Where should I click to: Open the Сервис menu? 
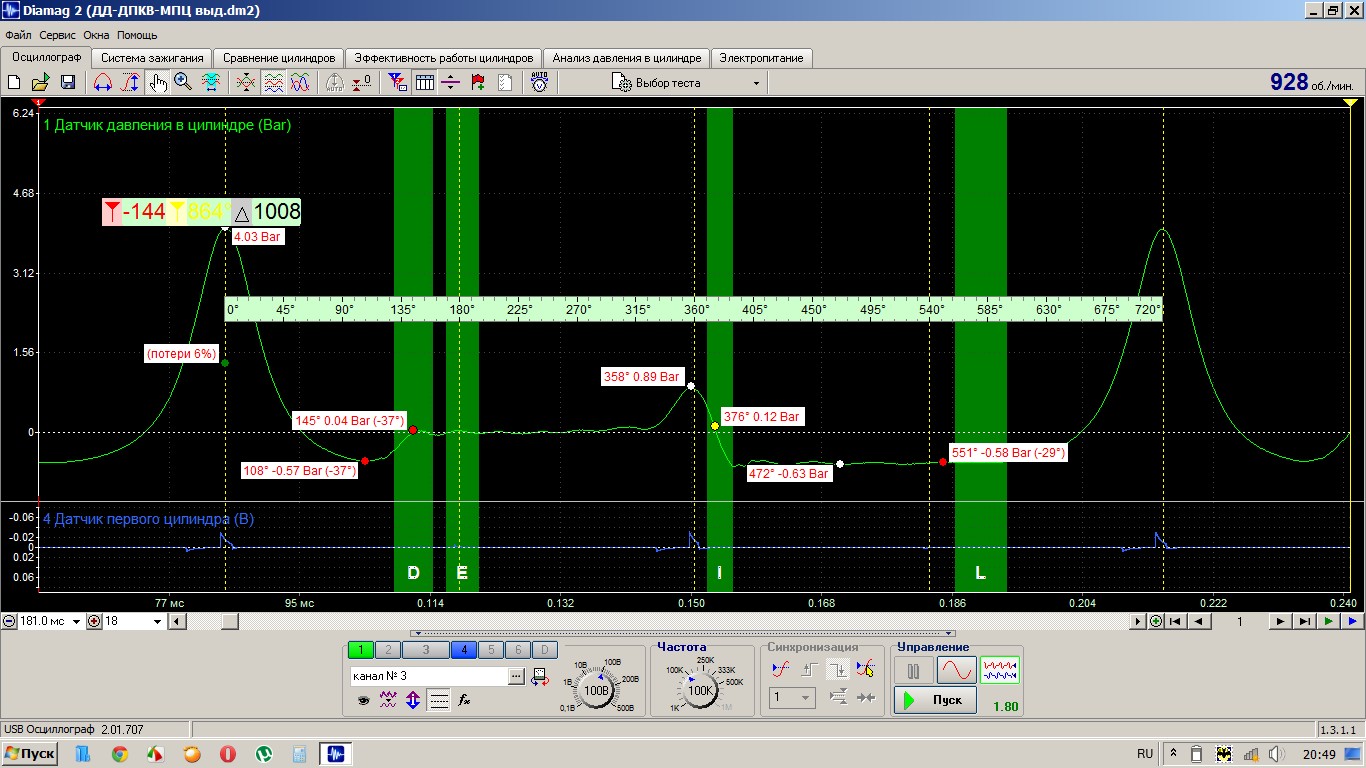(57, 35)
